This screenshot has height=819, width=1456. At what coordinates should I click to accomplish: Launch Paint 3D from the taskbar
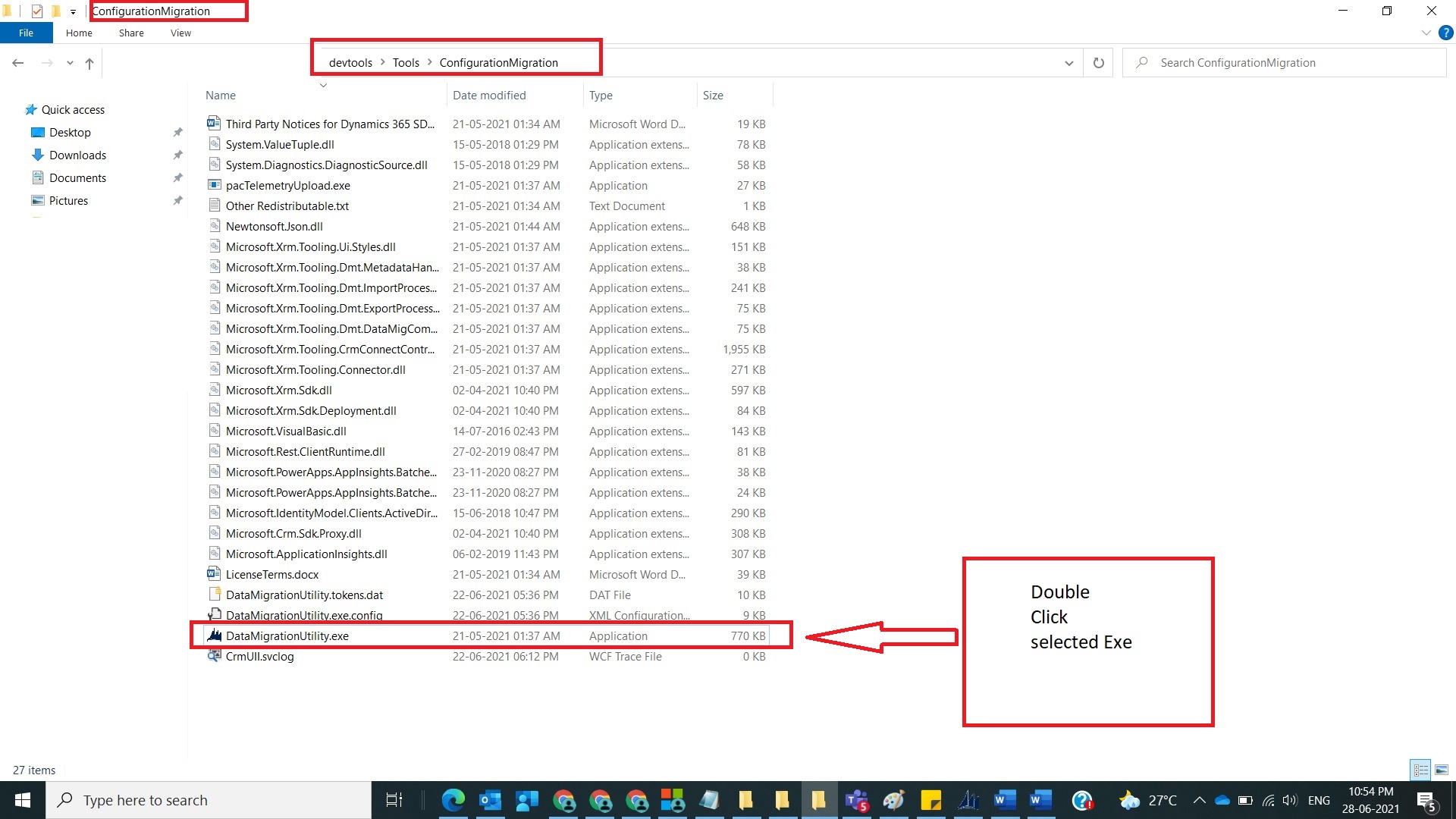click(893, 800)
